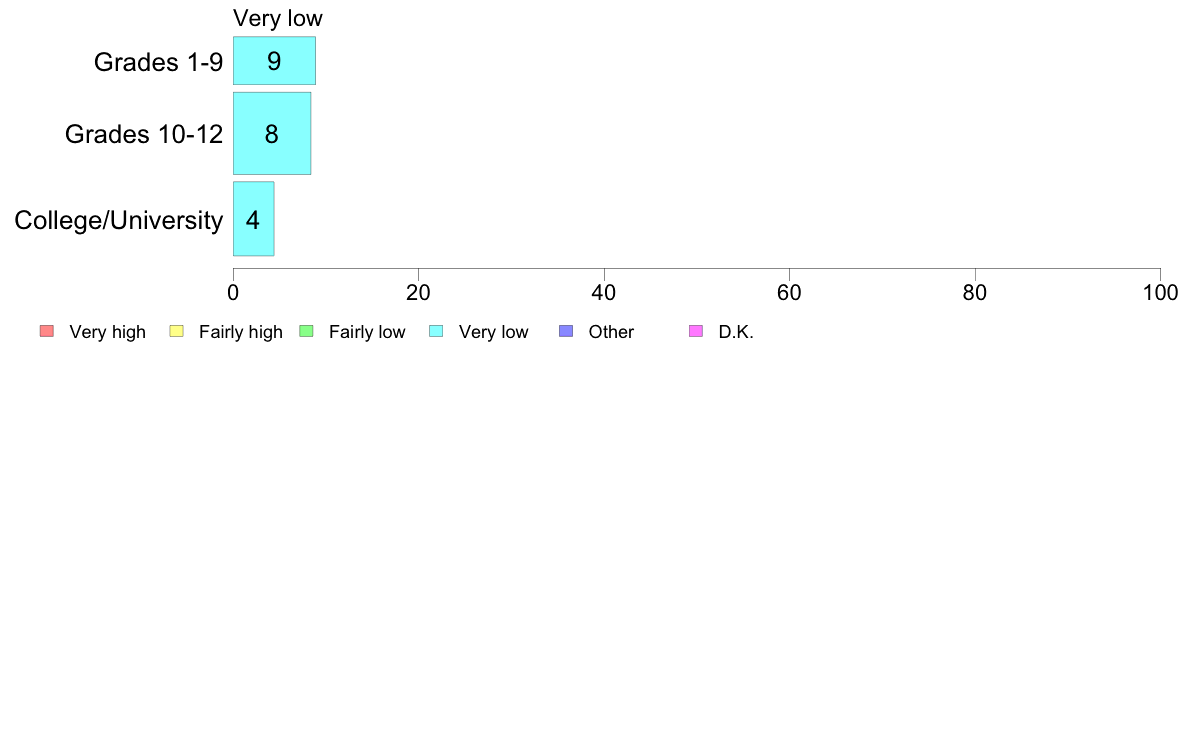
Task: Click the Other blue legend swatch
Action: [566, 331]
